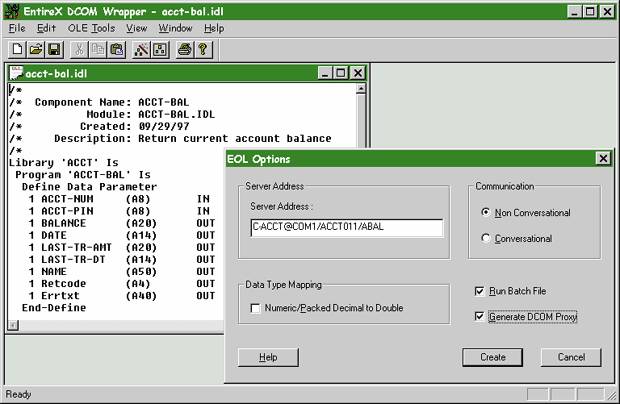Select the Conversational radio button
The image size is (620, 404).
pos(486,238)
